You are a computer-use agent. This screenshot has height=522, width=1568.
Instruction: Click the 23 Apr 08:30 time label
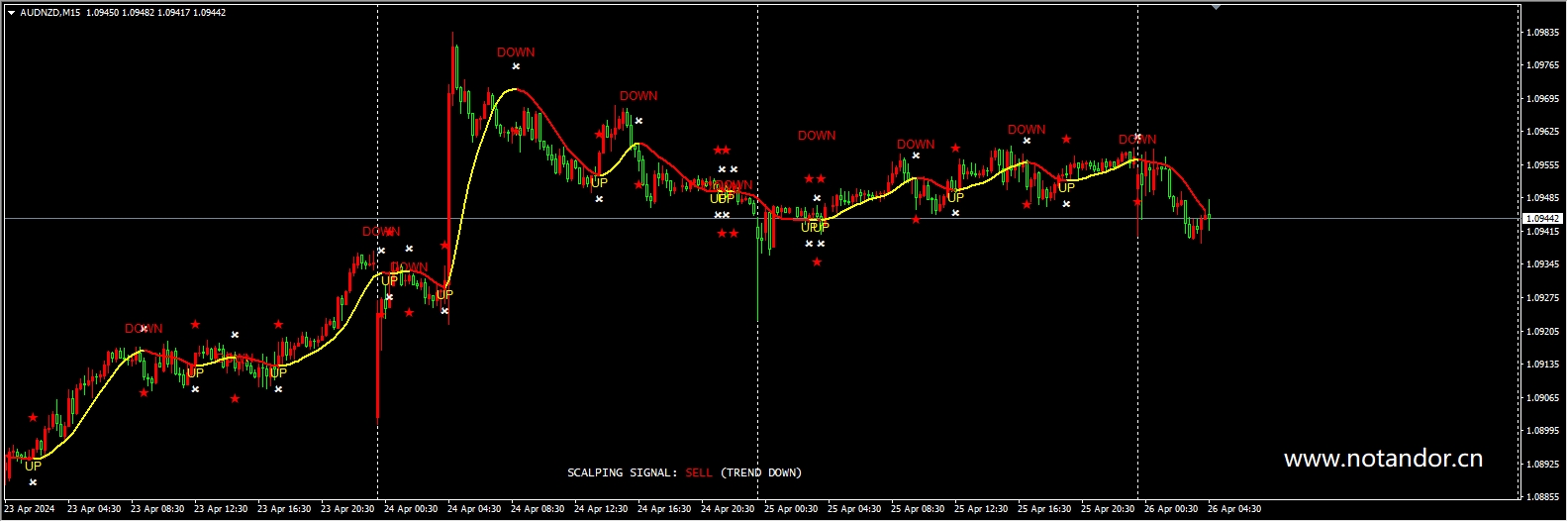157,509
